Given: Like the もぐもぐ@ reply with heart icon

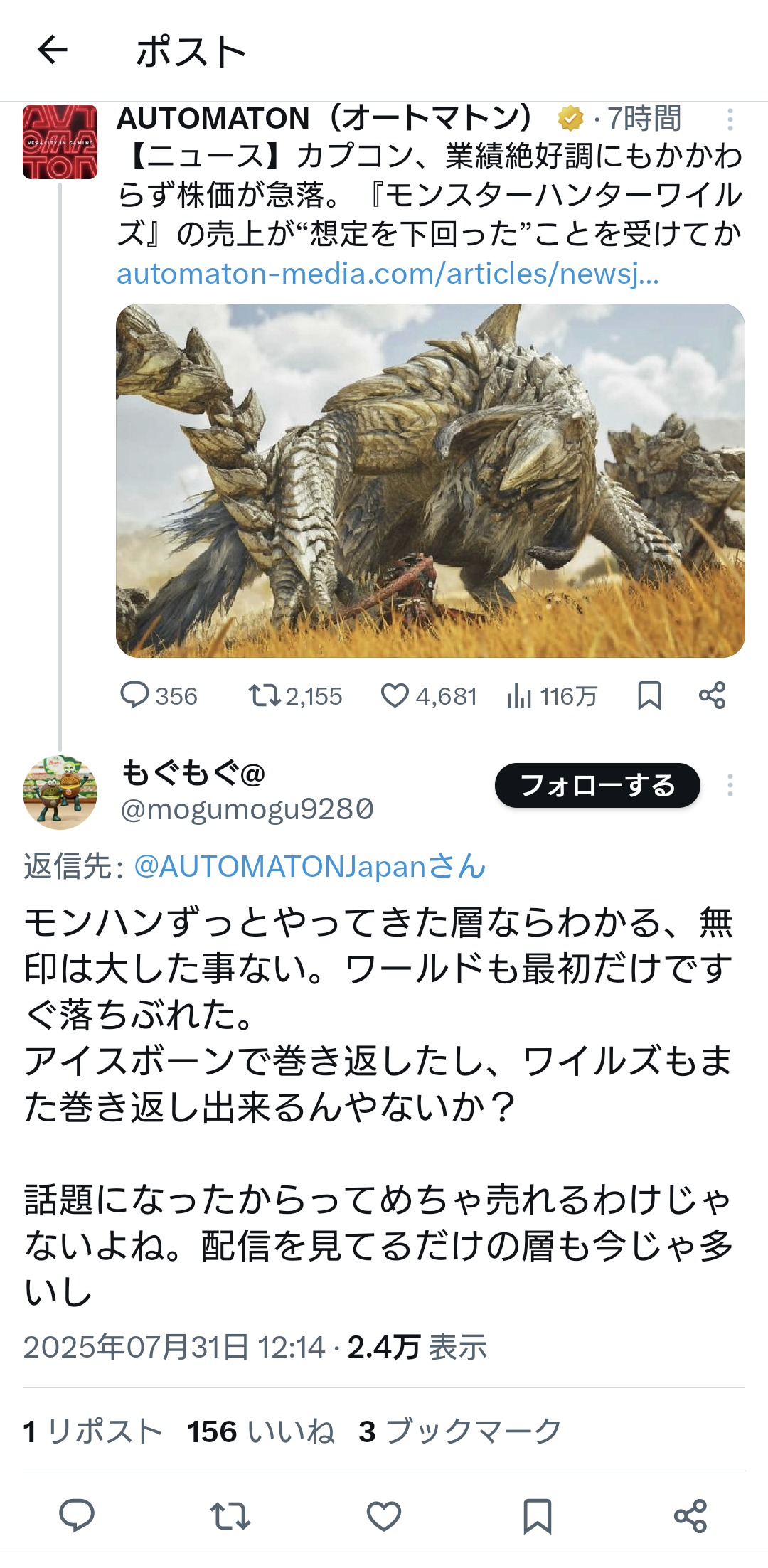Looking at the screenshot, I should [384, 1515].
